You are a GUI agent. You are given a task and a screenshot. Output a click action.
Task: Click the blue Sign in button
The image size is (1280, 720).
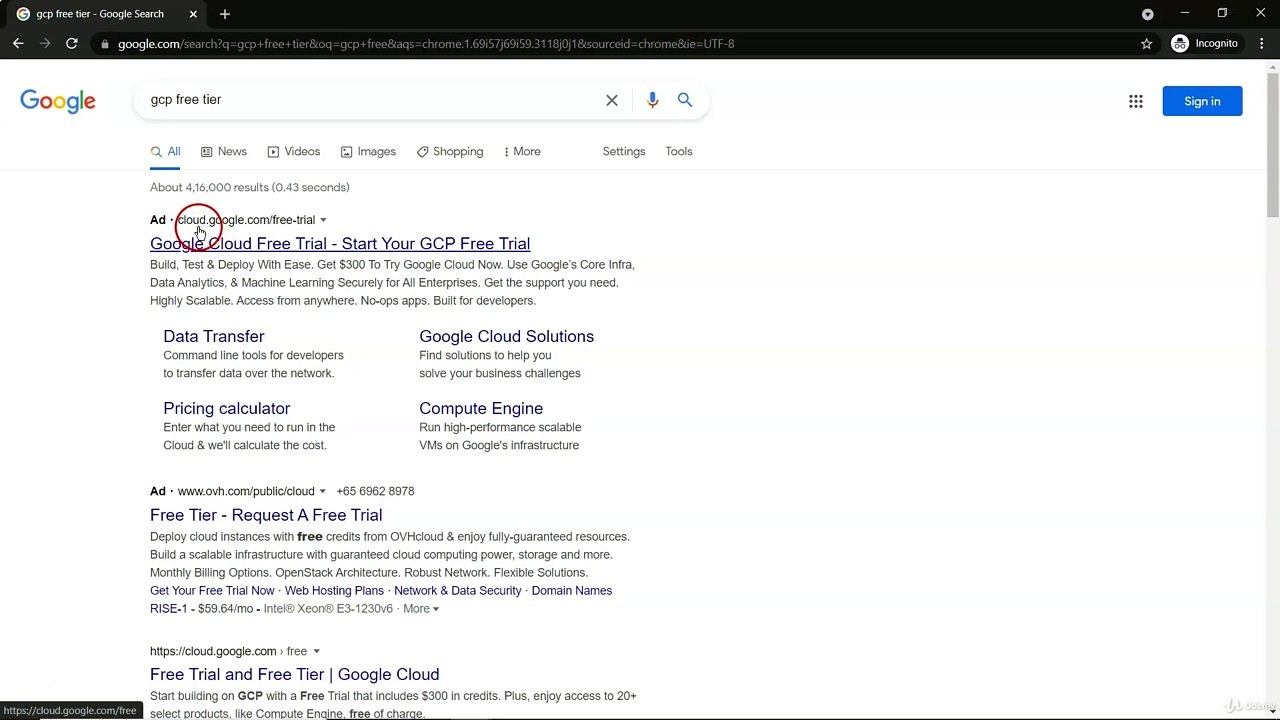(1202, 101)
